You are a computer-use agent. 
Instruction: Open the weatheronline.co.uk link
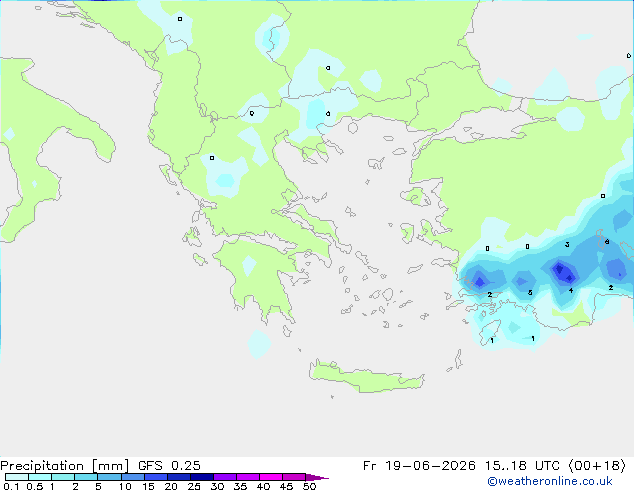click(550, 481)
